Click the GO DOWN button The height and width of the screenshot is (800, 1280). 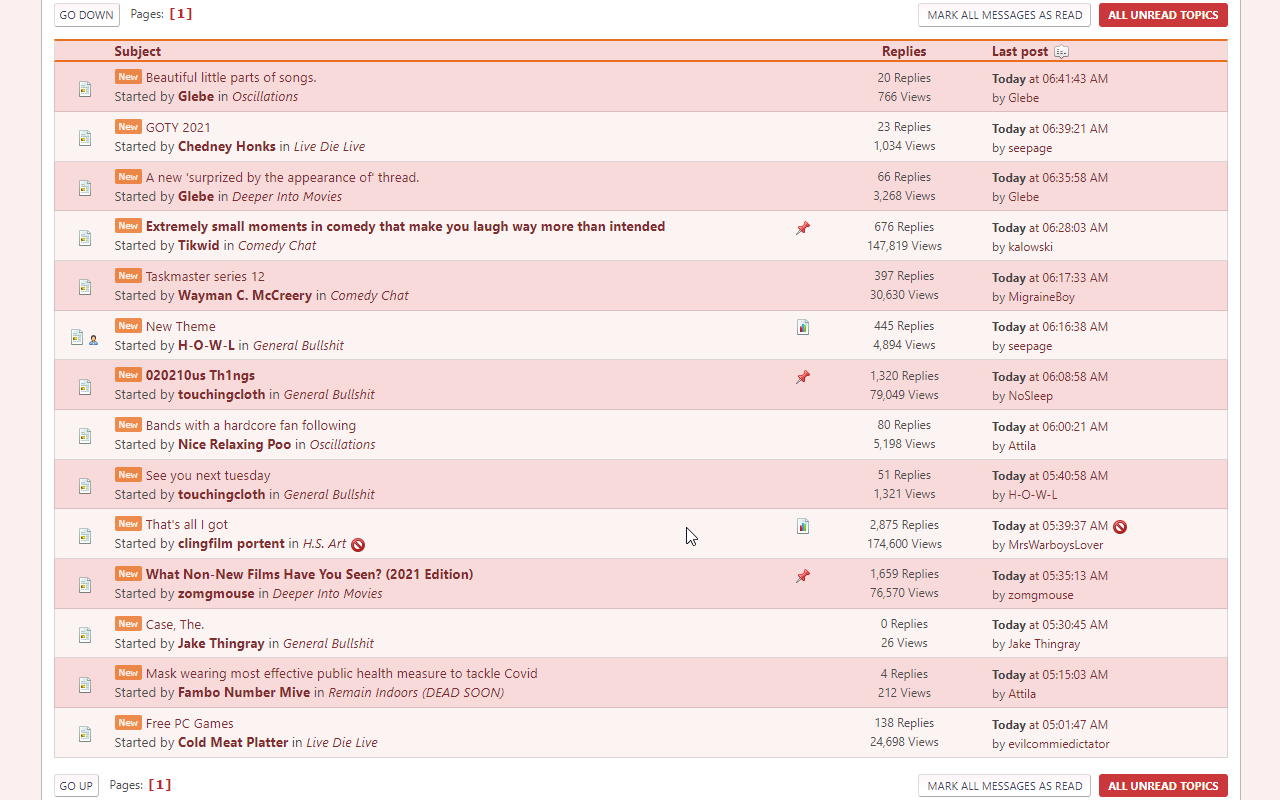pos(87,15)
